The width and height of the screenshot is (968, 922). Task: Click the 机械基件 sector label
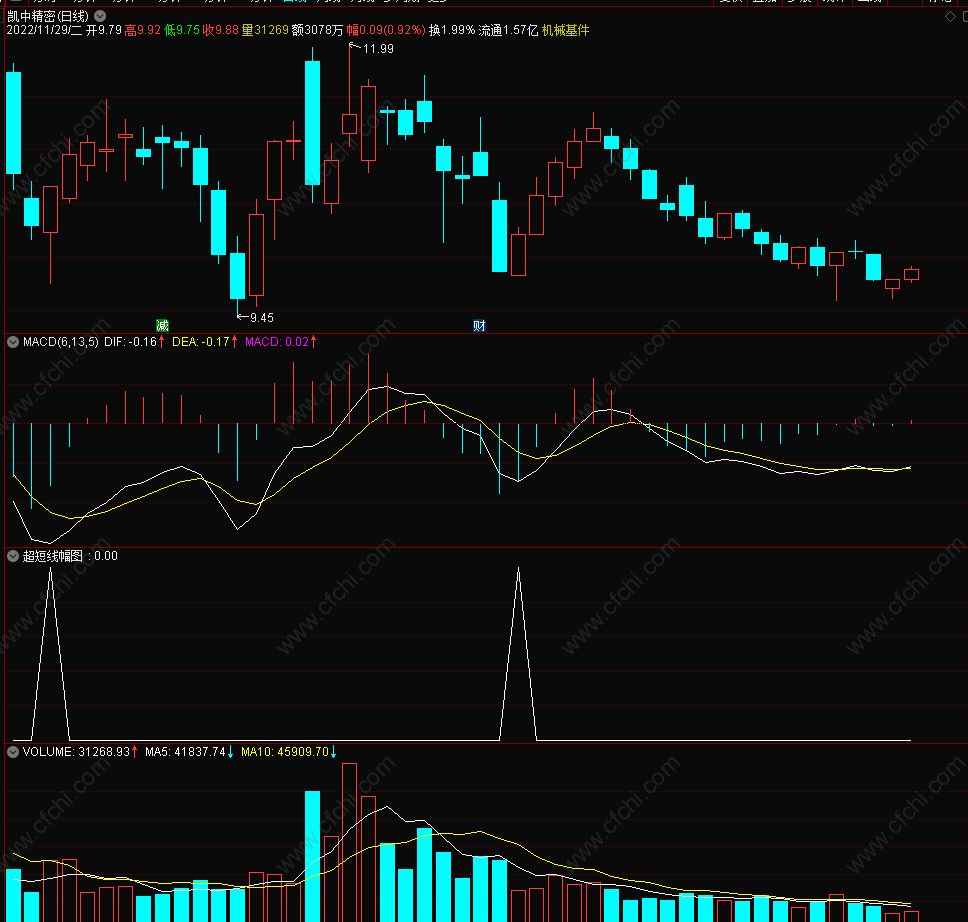coord(565,30)
